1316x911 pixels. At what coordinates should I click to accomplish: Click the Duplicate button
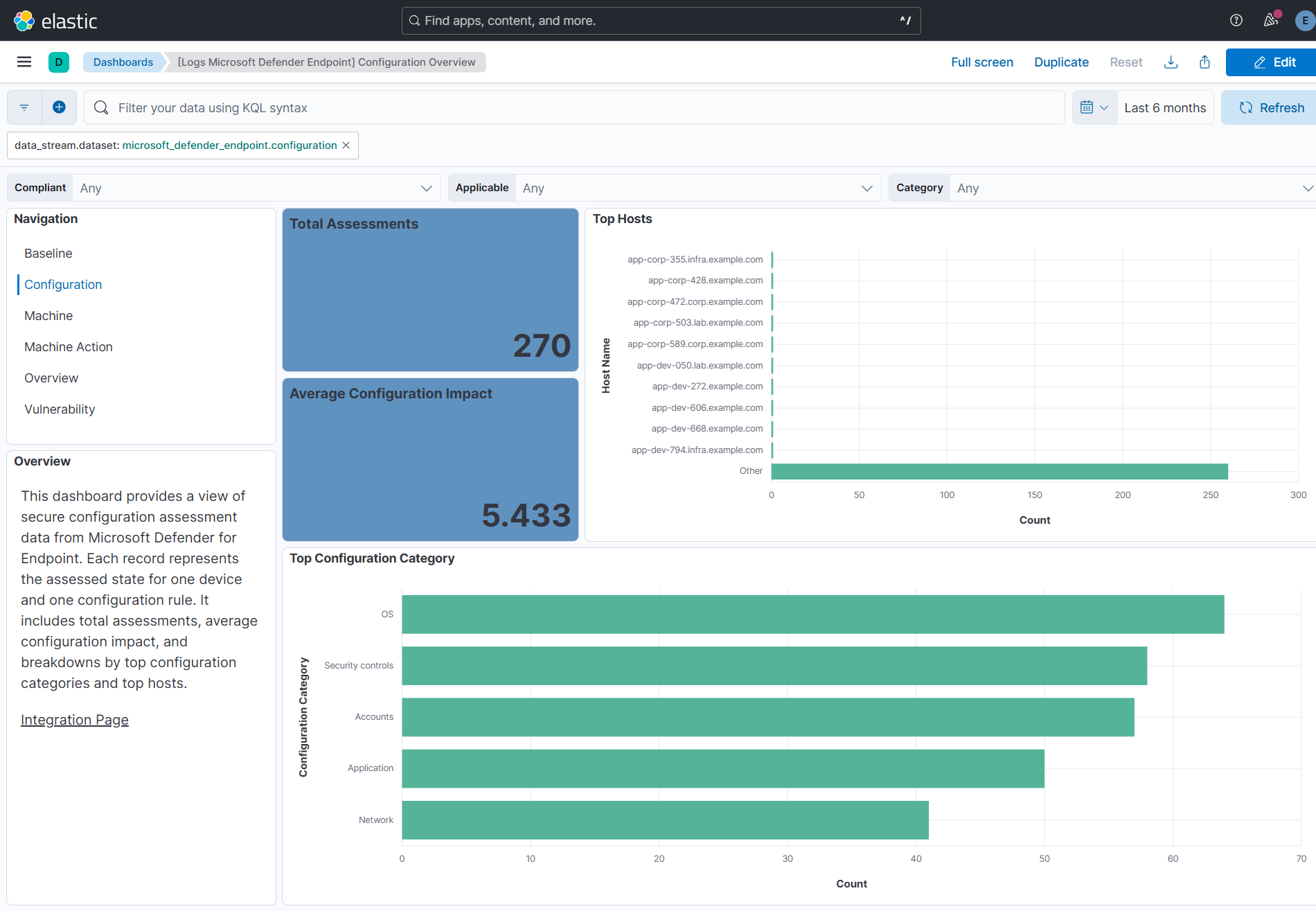(x=1061, y=62)
